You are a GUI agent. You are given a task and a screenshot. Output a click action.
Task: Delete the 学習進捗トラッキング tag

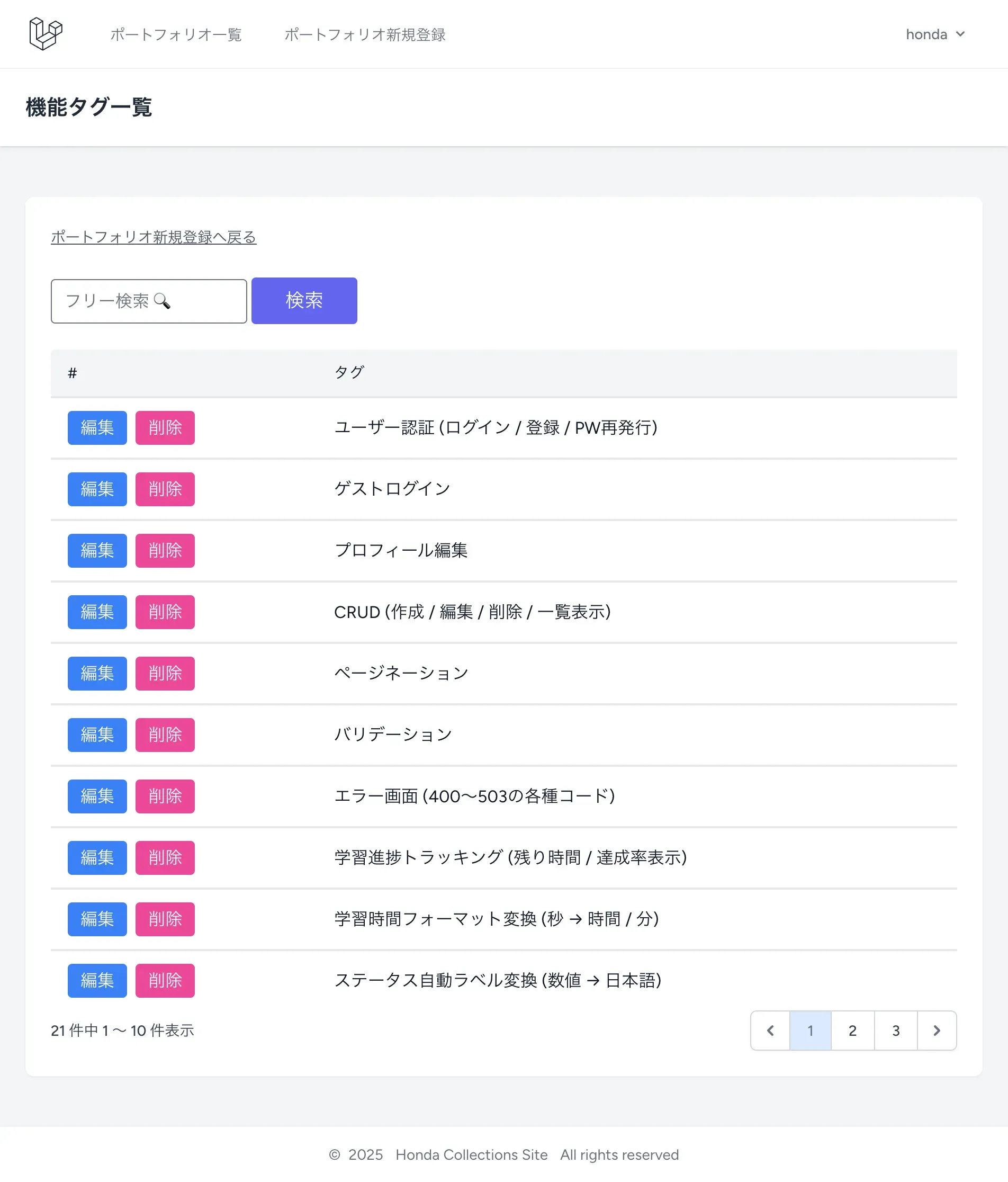coord(165,857)
